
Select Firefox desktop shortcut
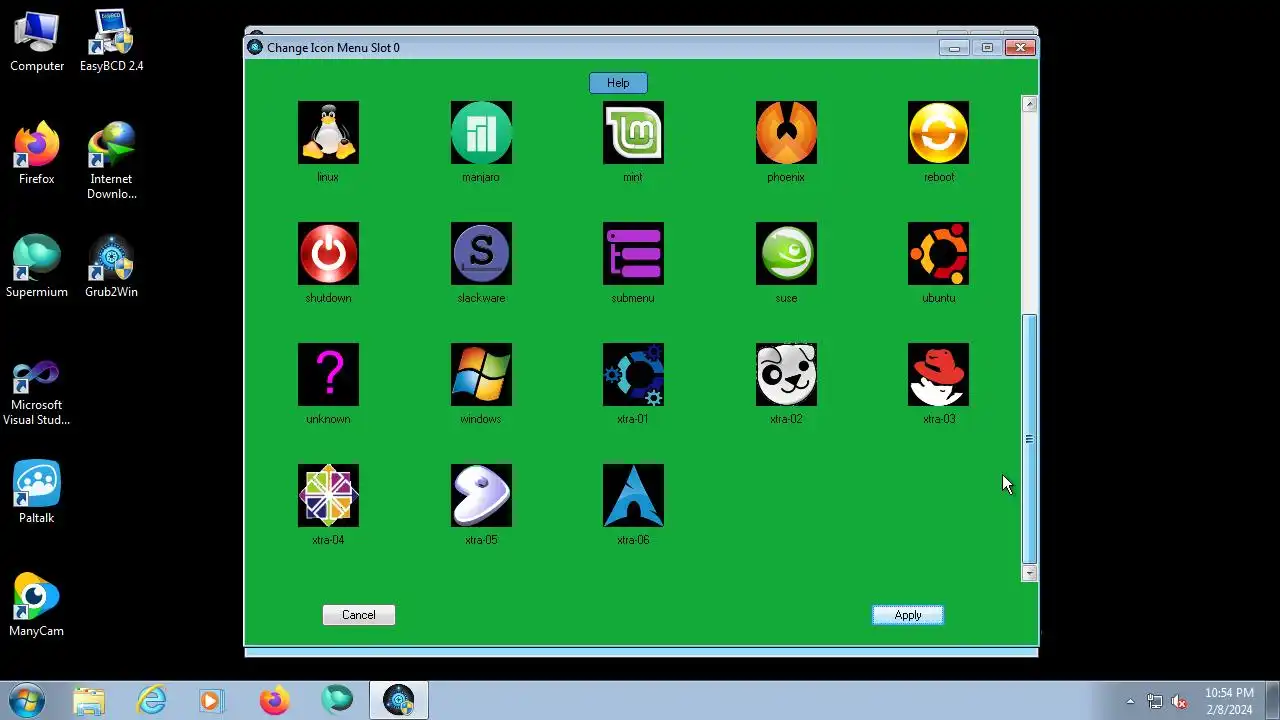pyautogui.click(x=37, y=154)
